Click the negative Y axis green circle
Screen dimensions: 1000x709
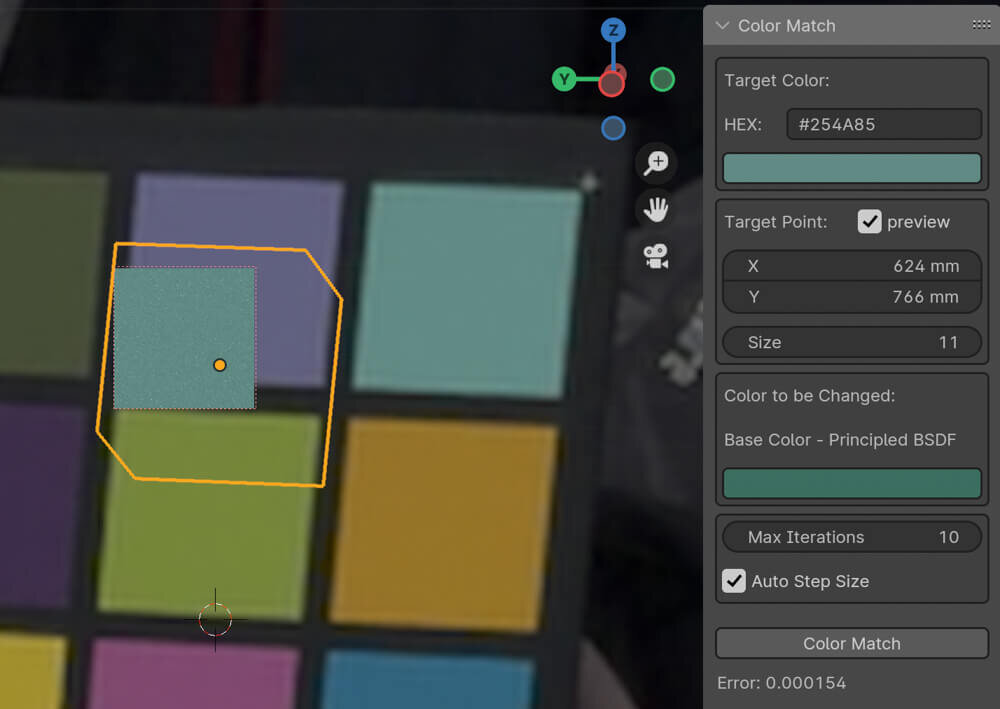coord(662,80)
